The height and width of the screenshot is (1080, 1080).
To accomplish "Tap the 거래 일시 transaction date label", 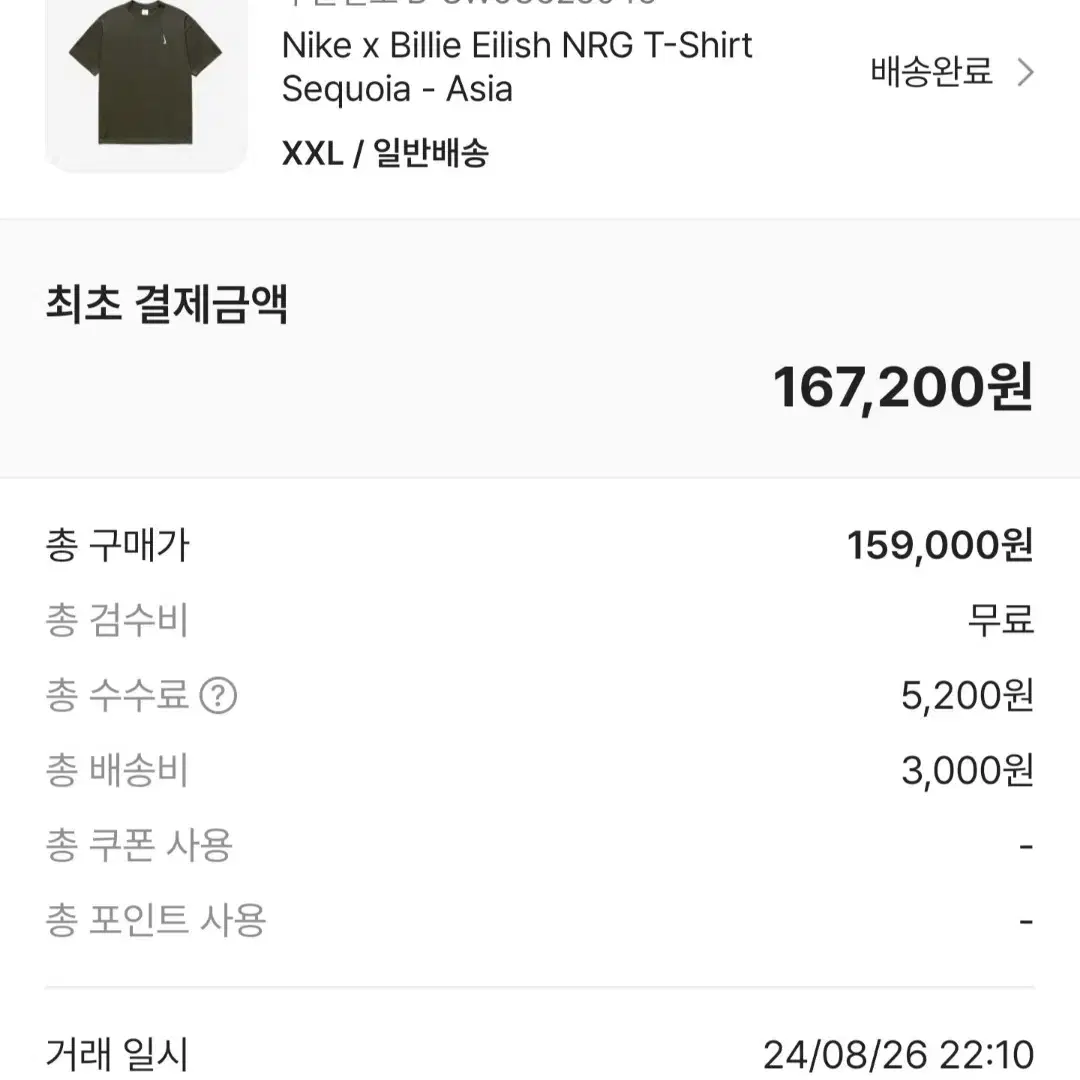I will tap(116, 1054).
